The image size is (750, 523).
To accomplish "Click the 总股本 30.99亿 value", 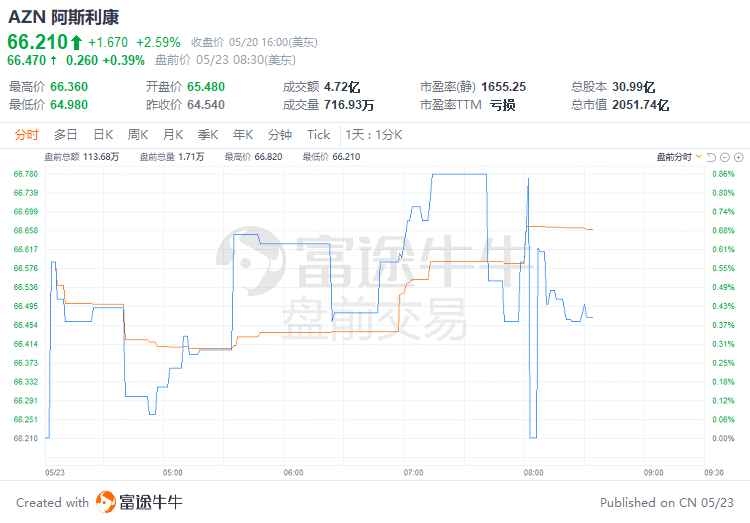I will (633, 87).
